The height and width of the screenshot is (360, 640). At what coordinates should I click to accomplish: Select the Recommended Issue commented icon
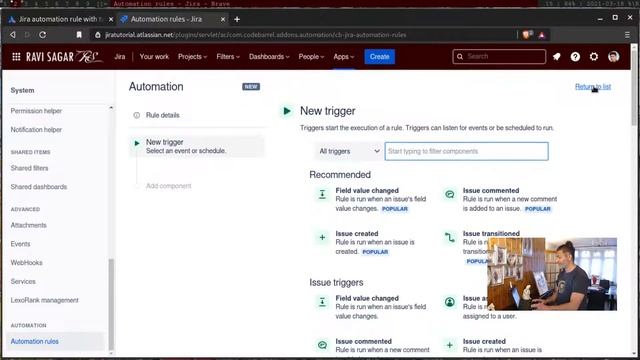pos(449,195)
